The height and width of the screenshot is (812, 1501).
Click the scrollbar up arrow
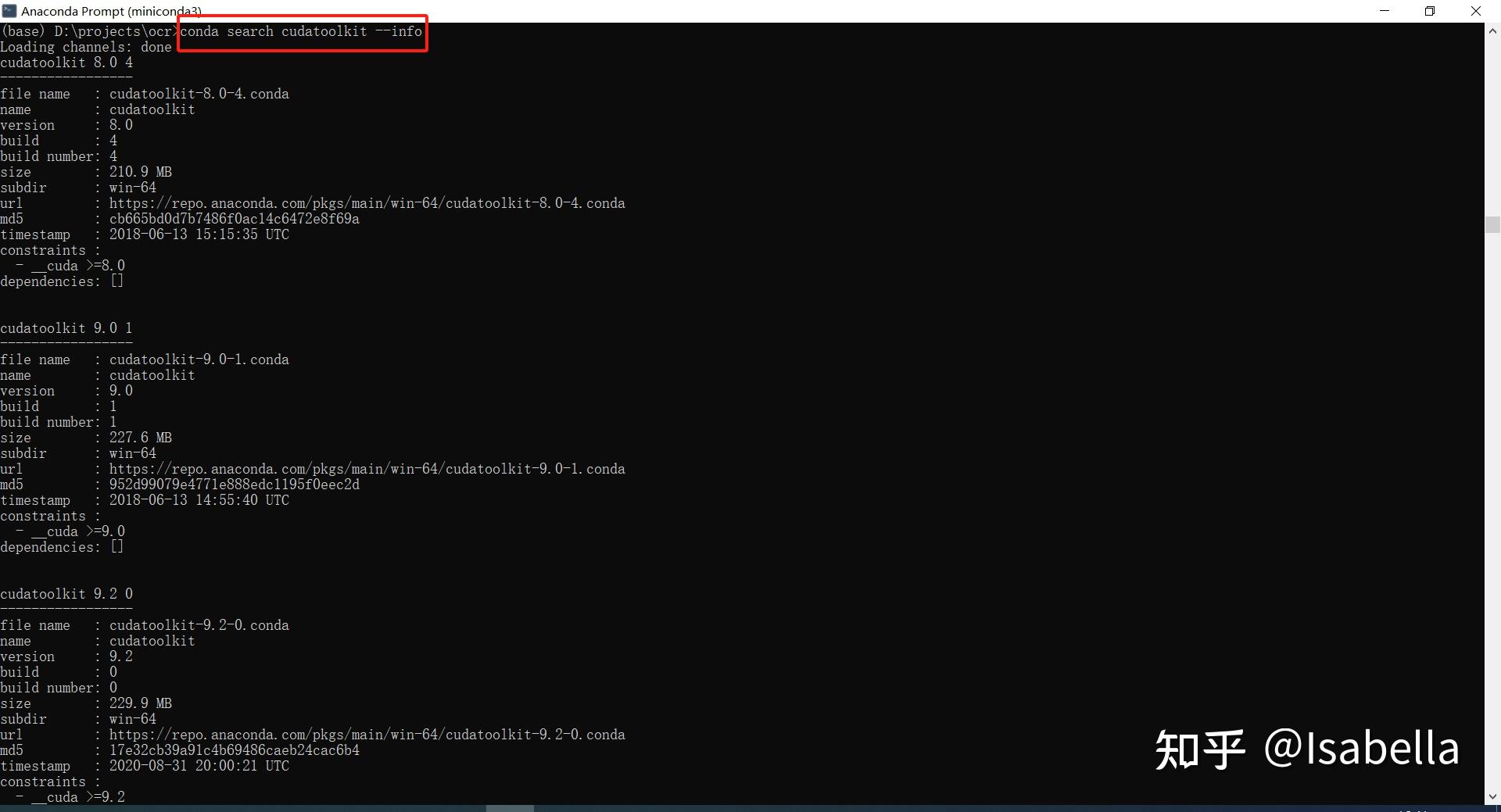(1492, 32)
